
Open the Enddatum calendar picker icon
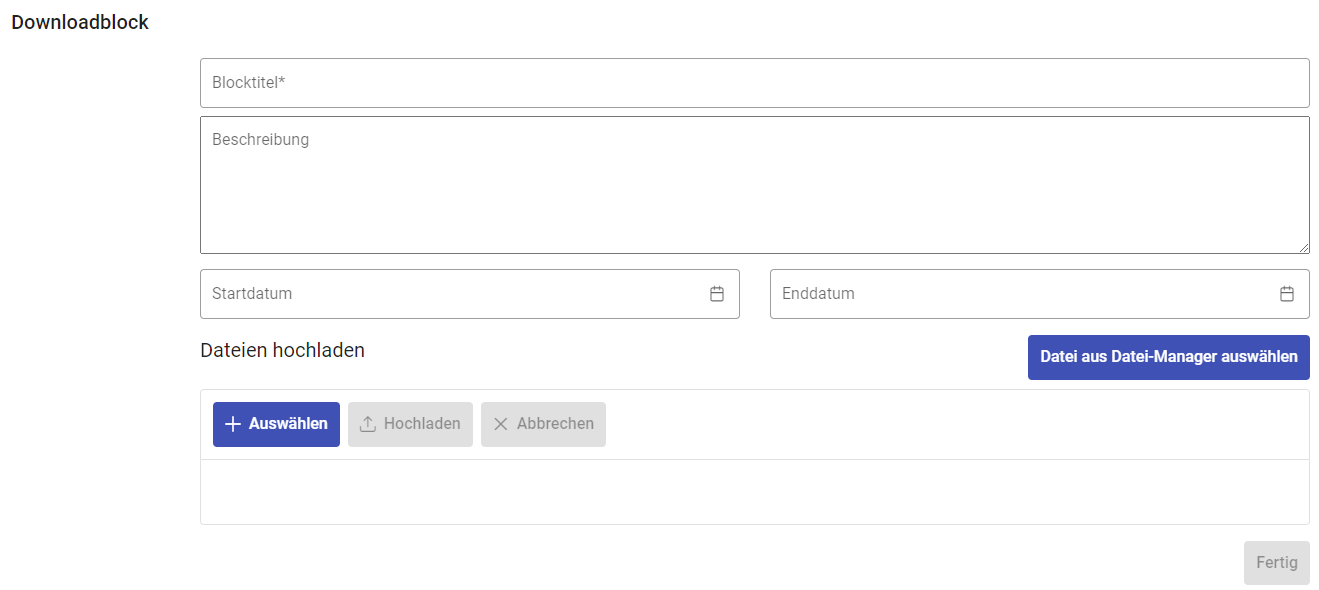(x=1287, y=294)
